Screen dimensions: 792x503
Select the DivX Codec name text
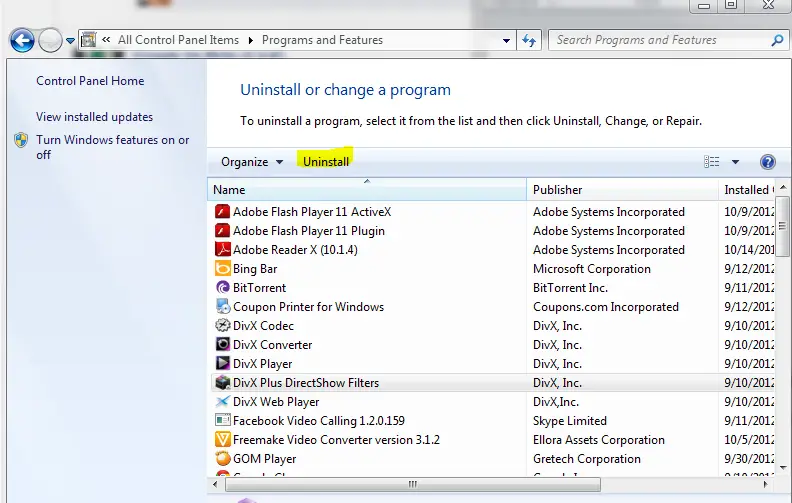[263, 326]
